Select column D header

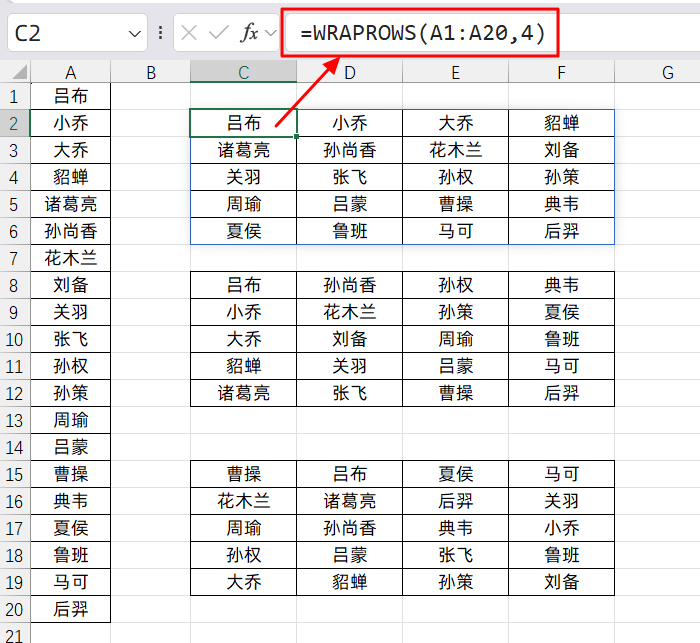point(350,72)
